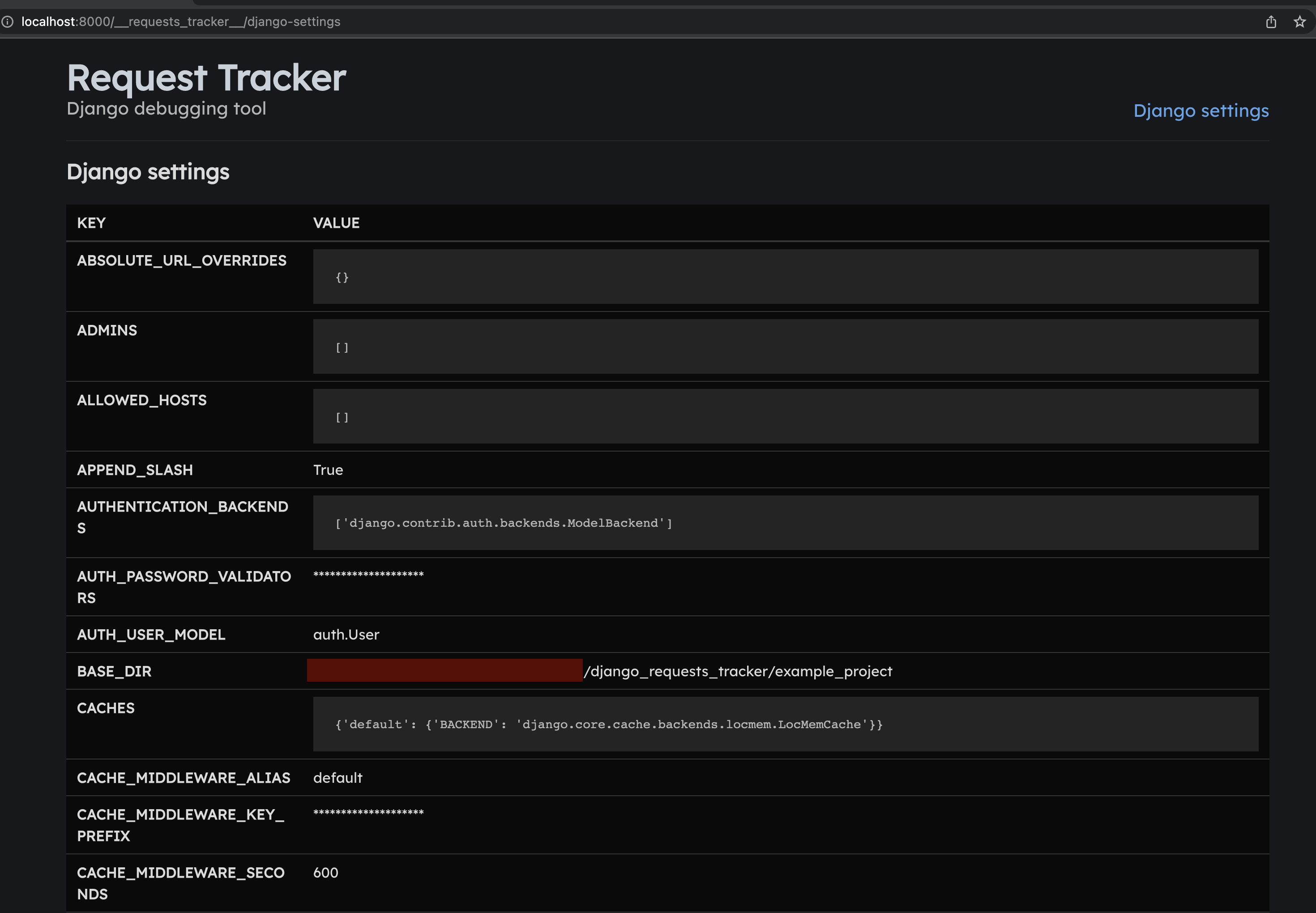Click the CACHE_MIDDLEWARE_ALIAS default value
This screenshot has height=913, width=1316.
(338, 777)
